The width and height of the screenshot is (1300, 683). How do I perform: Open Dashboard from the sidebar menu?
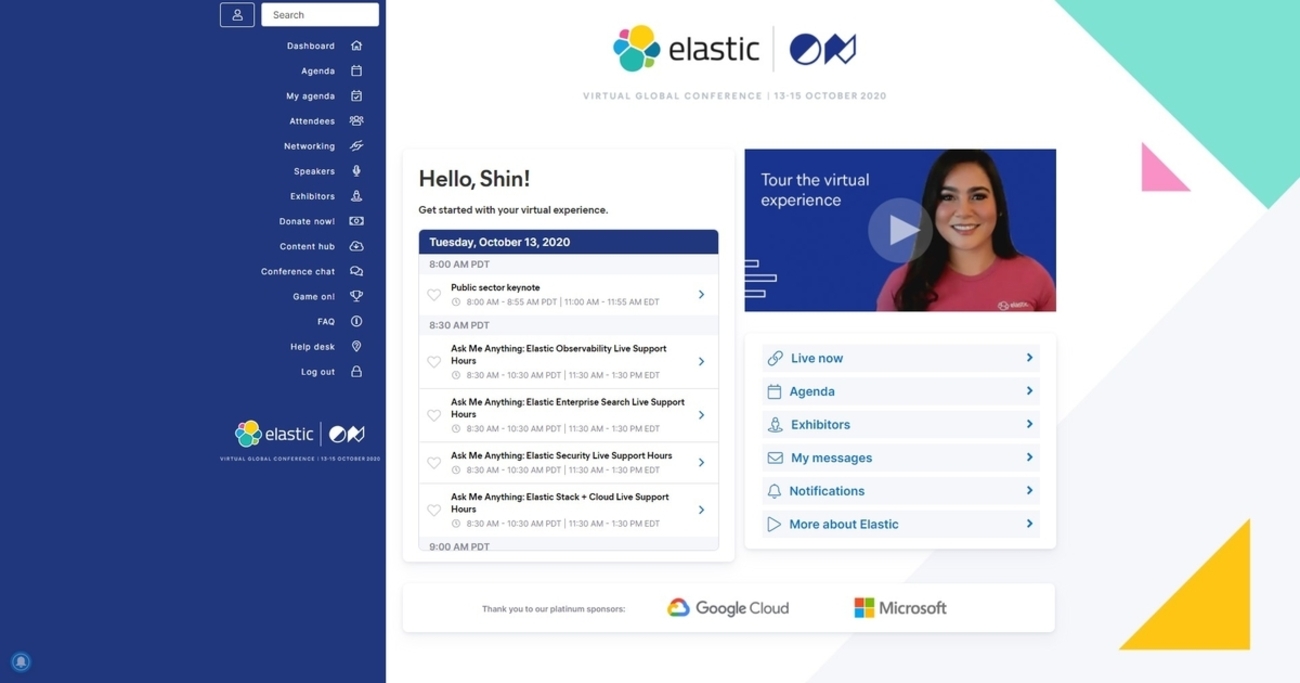pyautogui.click(x=311, y=46)
